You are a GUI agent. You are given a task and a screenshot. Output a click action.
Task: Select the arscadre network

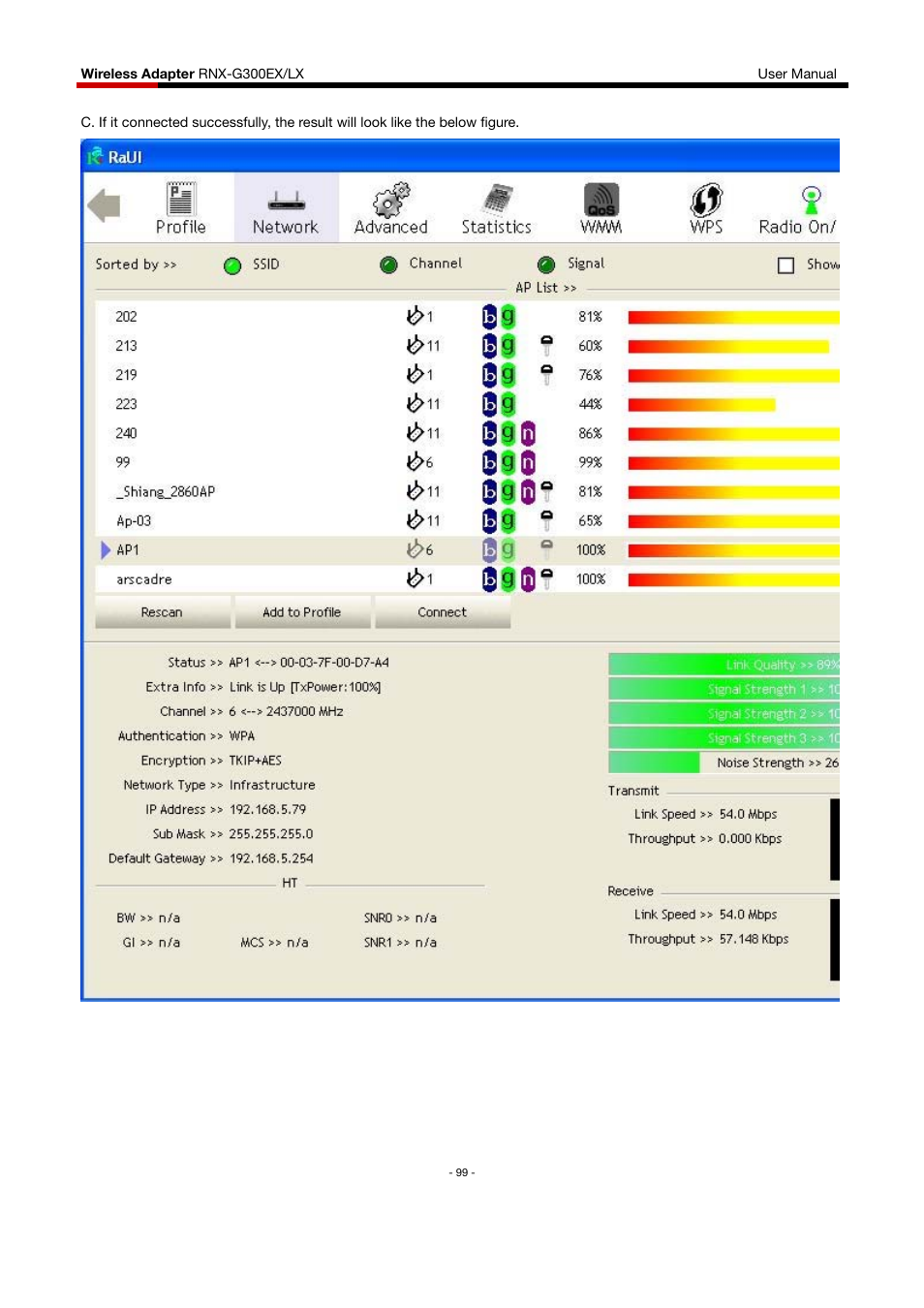pos(467,579)
